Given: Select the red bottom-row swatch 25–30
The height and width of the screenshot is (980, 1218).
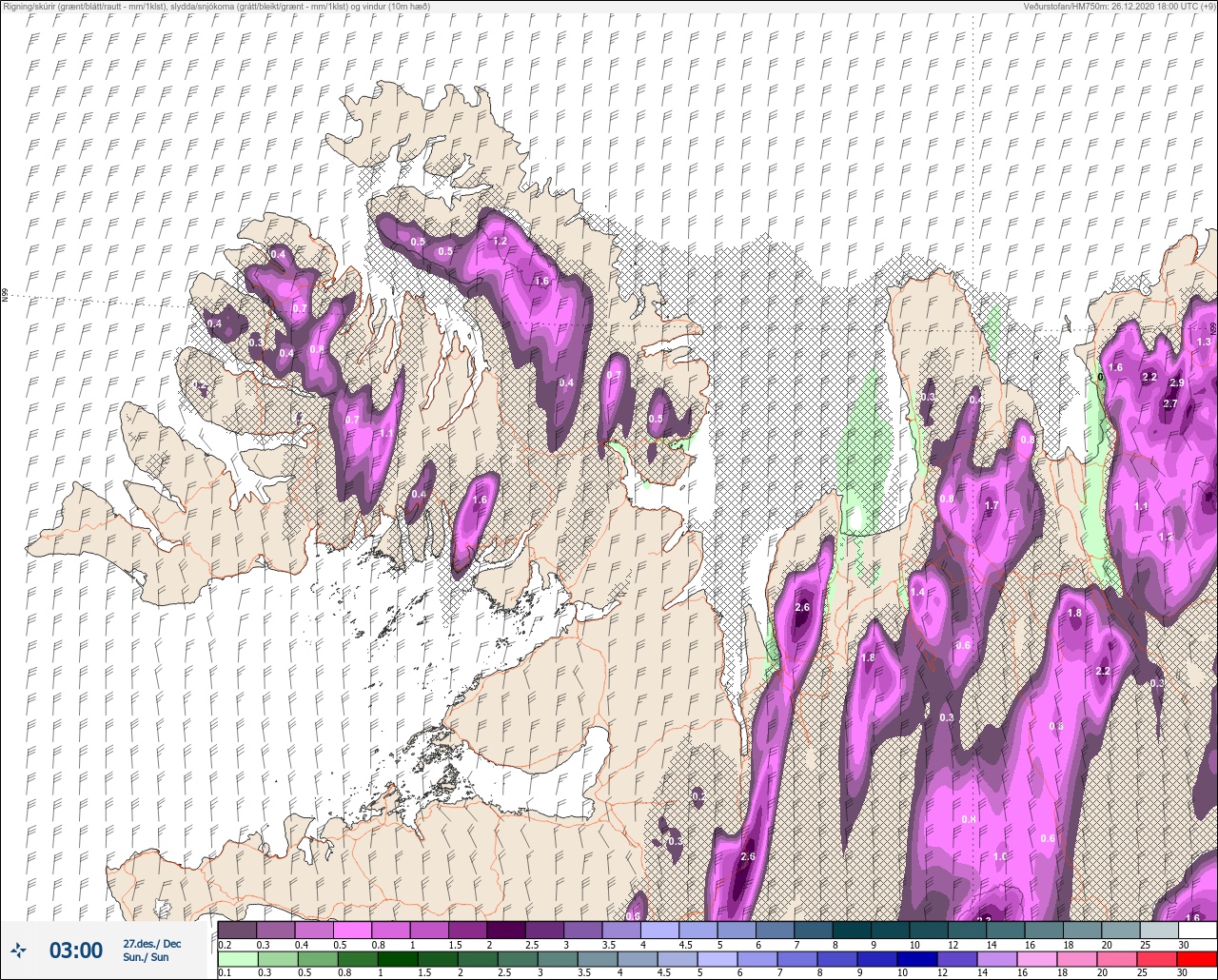Looking at the screenshot, I should [x=1159, y=959].
